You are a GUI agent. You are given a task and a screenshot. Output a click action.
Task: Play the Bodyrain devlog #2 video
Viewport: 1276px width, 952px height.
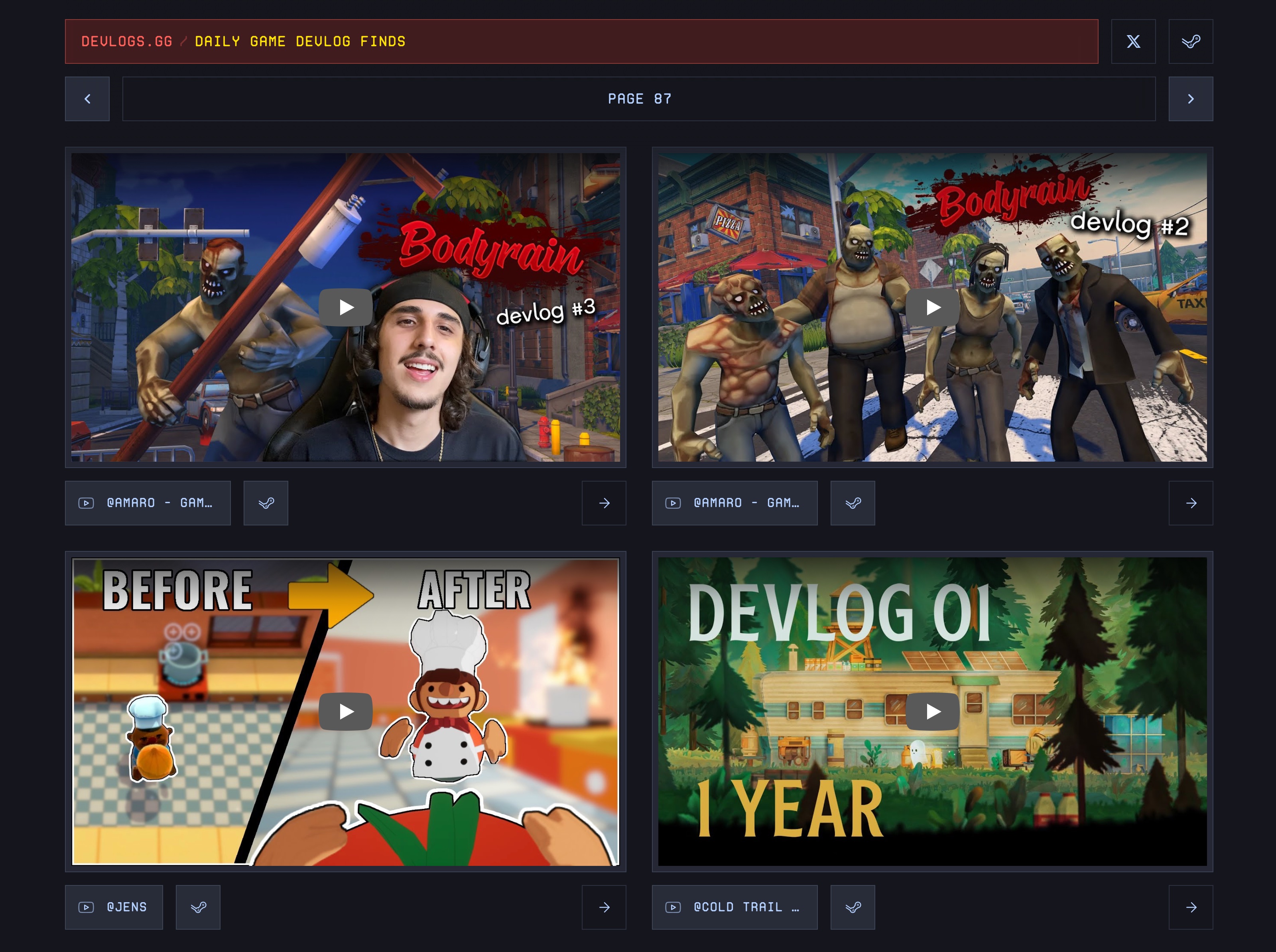[x=933, y=307]
